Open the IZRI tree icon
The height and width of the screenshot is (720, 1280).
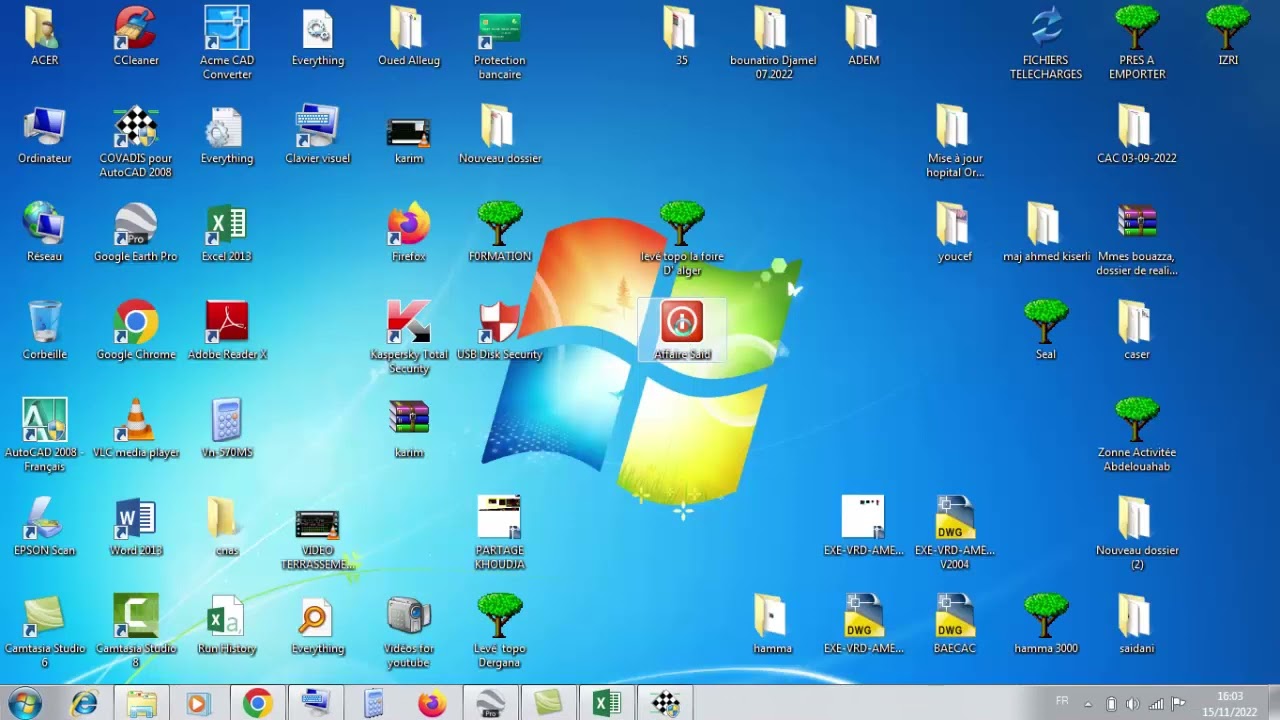coord(1228,37)
